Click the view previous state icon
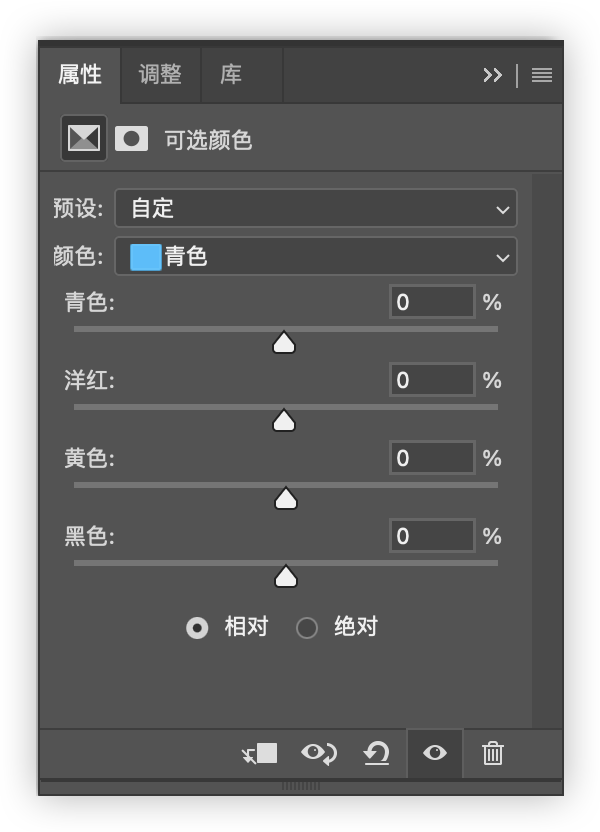 click(319, 753)
